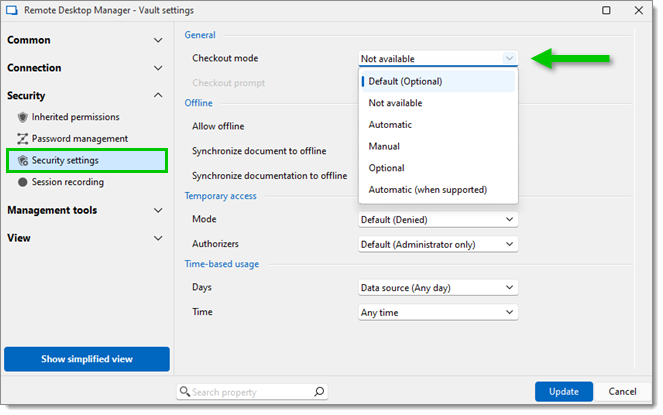Choose Automatic (when supported) option

(x=438, y=190)
